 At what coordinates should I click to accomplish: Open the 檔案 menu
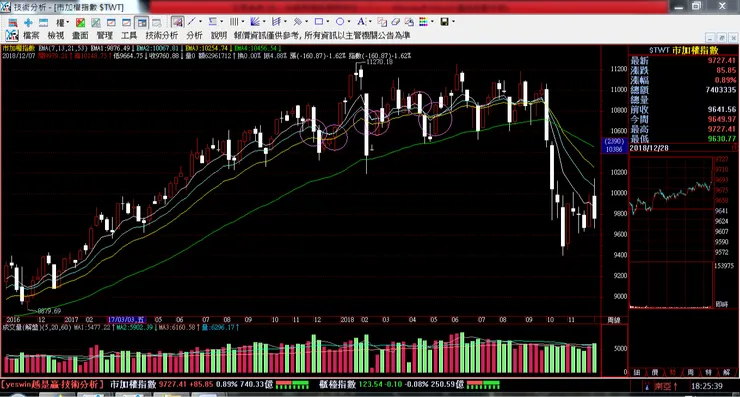31,35
